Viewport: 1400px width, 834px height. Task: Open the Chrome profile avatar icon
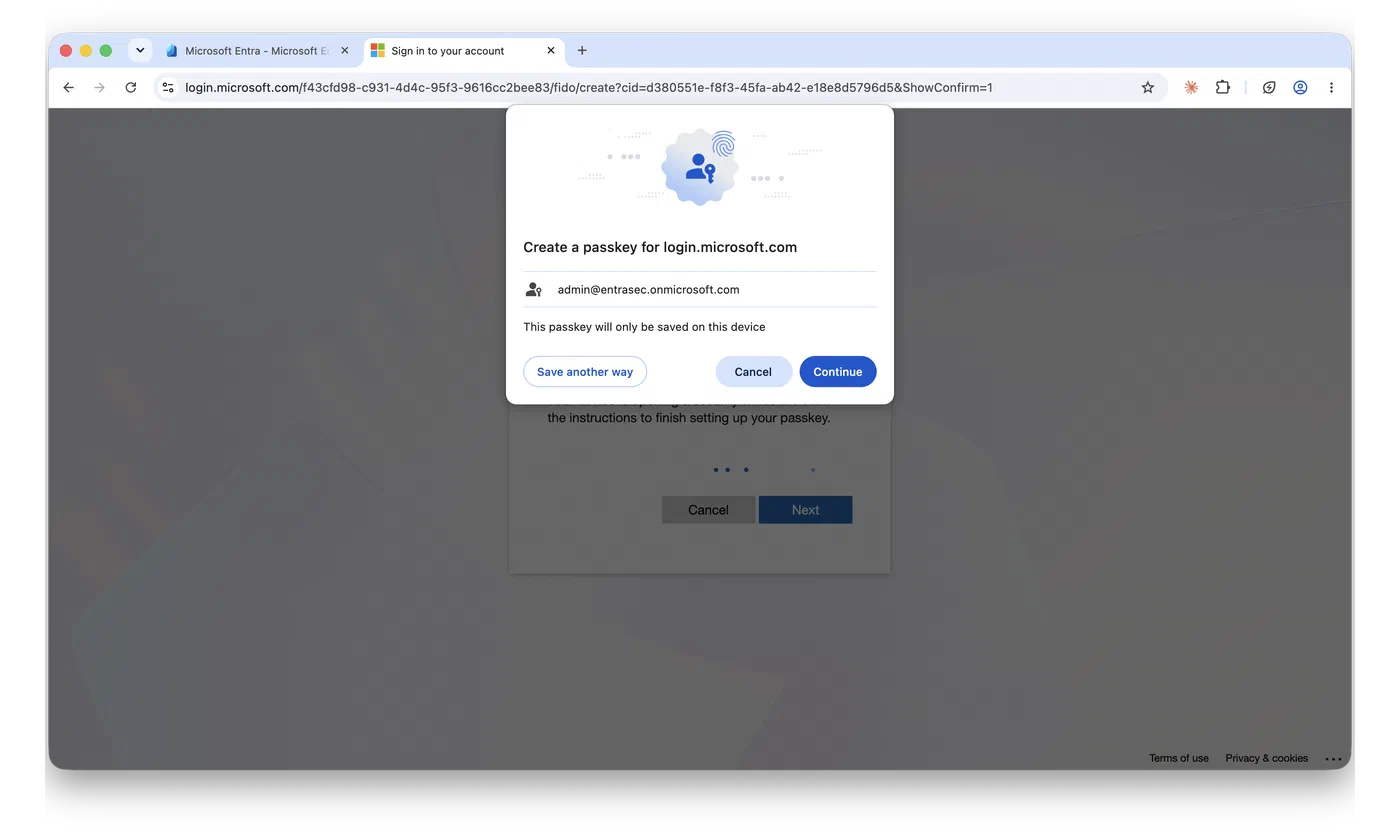coord(1300,87)
